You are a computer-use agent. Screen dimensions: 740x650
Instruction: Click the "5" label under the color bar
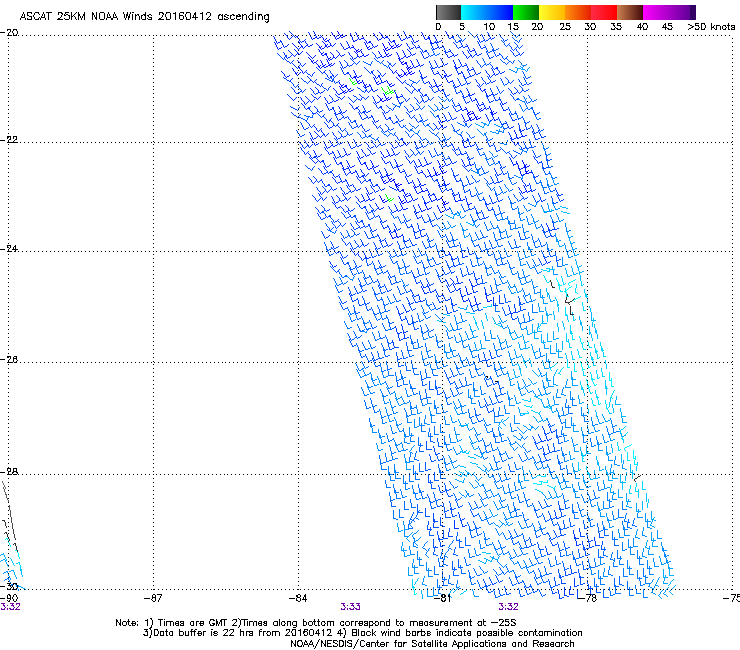pyautogui.click(x=462, y=27)
